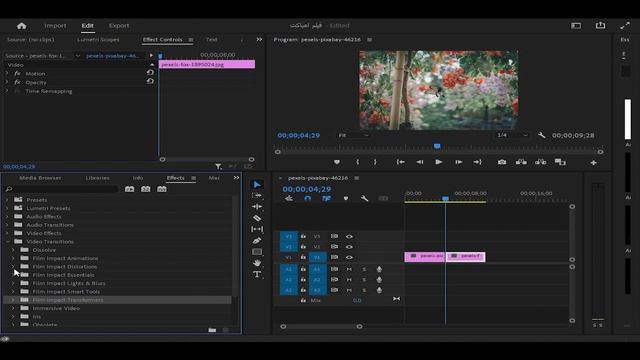Step Back one frame
This screenshot has width=640, height=360.
click(x=420, y=162)
